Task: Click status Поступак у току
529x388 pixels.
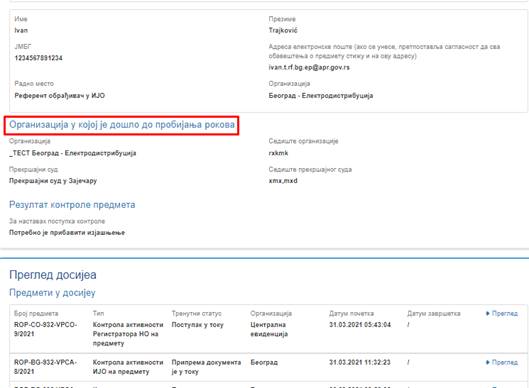Action: point(197,325)
